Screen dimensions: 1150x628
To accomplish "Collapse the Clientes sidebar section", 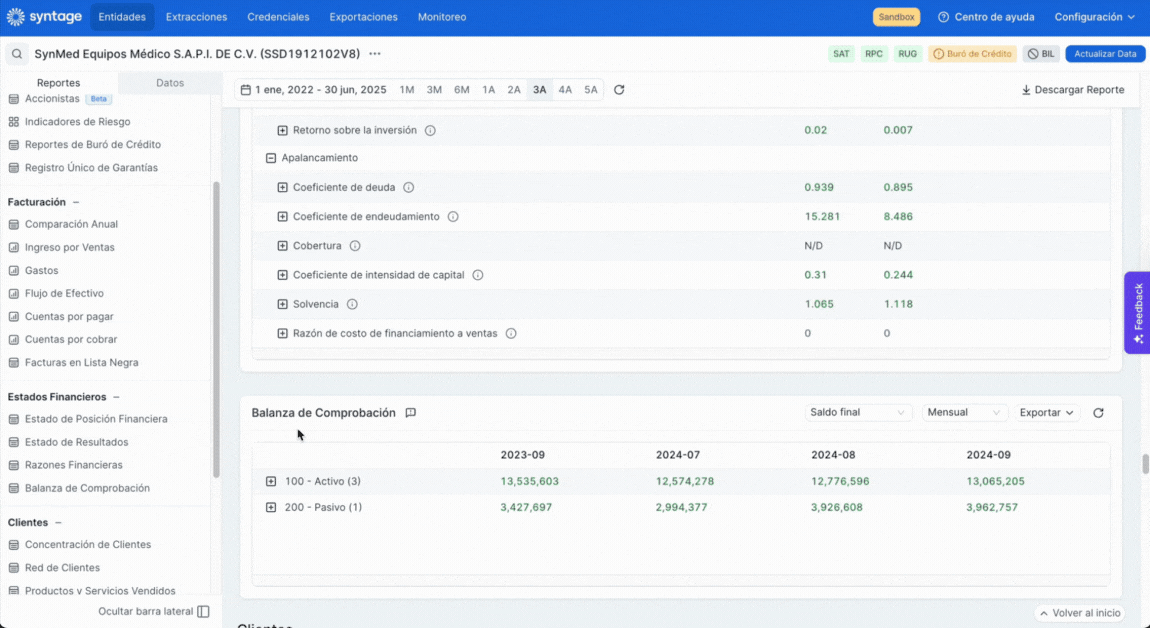I will [x=59, y=523].
